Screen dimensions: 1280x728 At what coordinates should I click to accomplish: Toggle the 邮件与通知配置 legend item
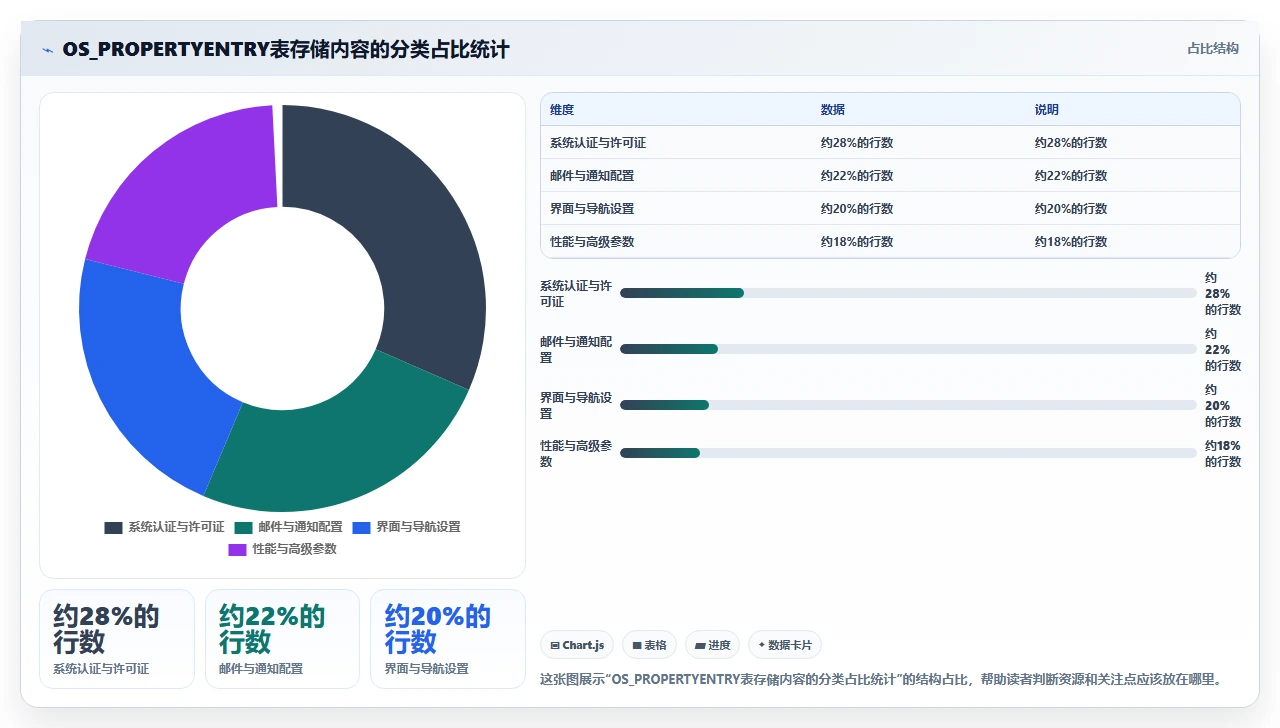tap(288, 527)
